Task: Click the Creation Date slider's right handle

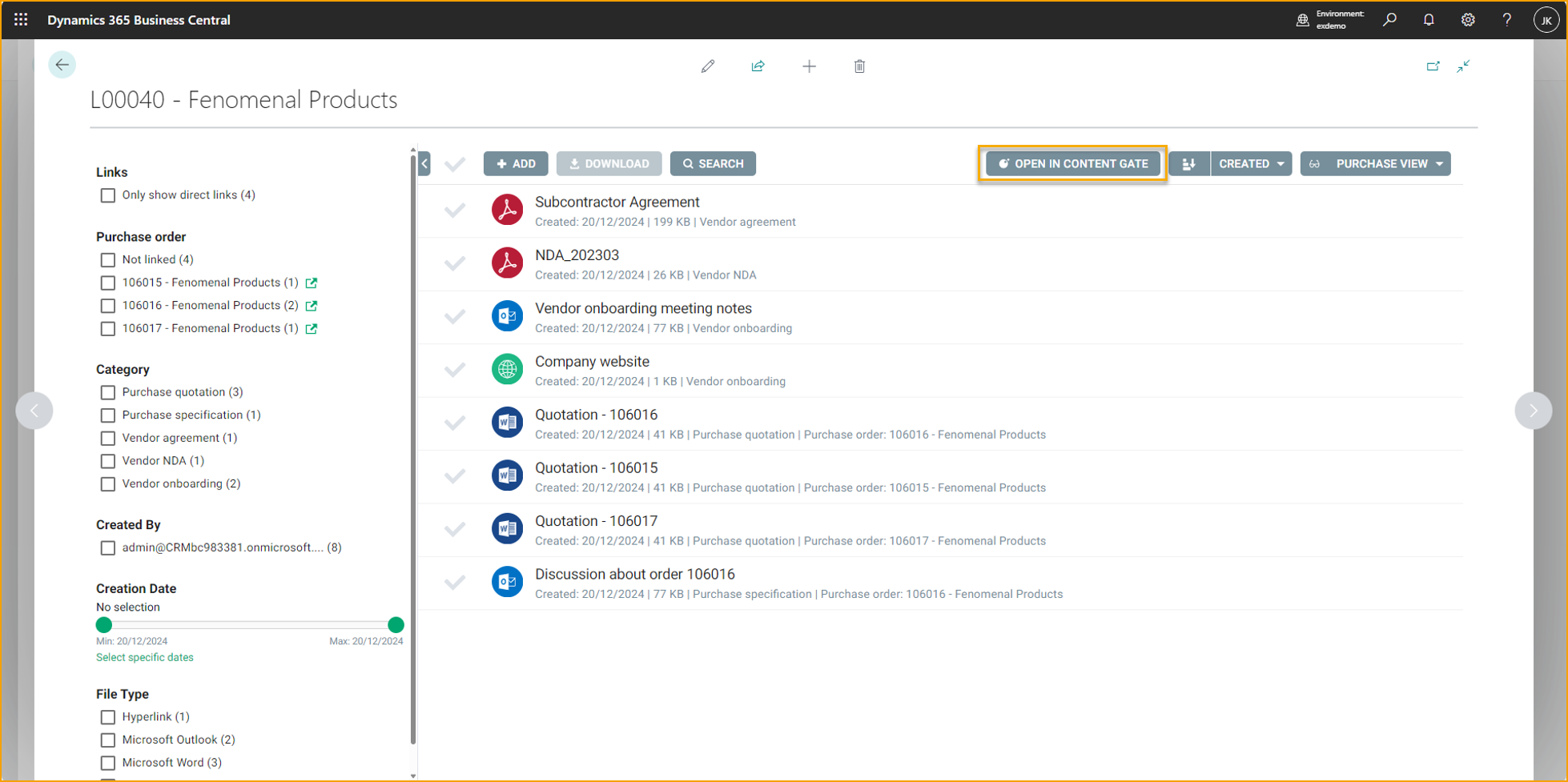Action: (x=396, y=625)
